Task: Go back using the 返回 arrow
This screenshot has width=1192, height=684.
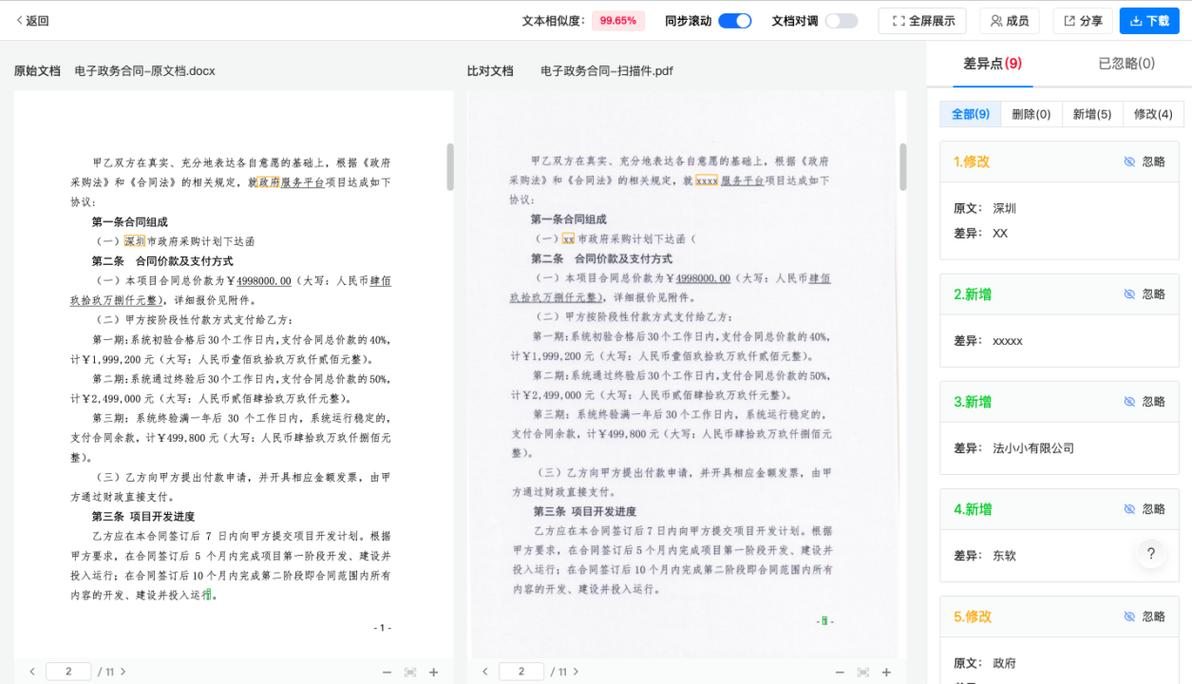Action: coord(32,21)
